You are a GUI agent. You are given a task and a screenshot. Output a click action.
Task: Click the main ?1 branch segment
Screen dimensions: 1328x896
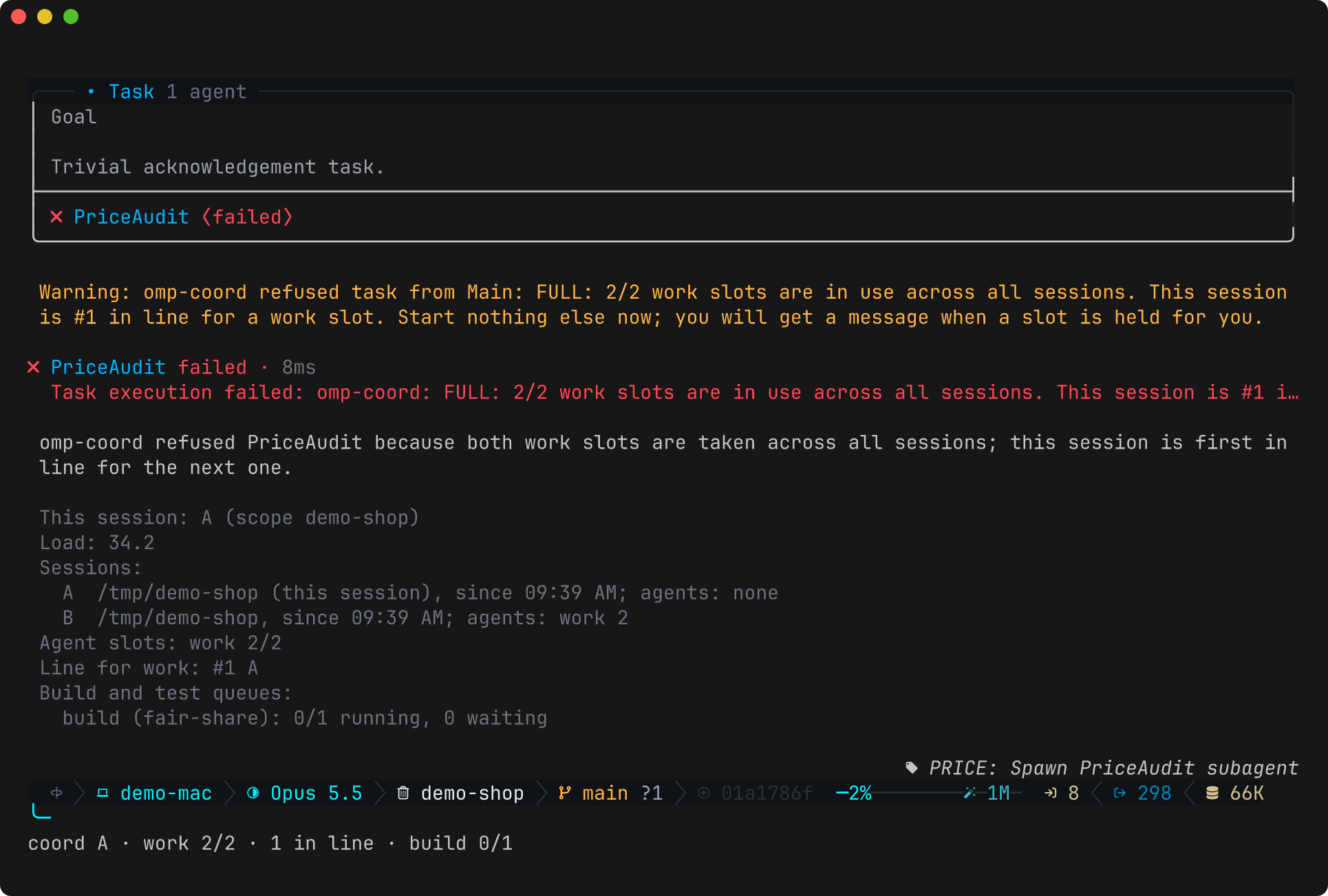click(611, 793)
